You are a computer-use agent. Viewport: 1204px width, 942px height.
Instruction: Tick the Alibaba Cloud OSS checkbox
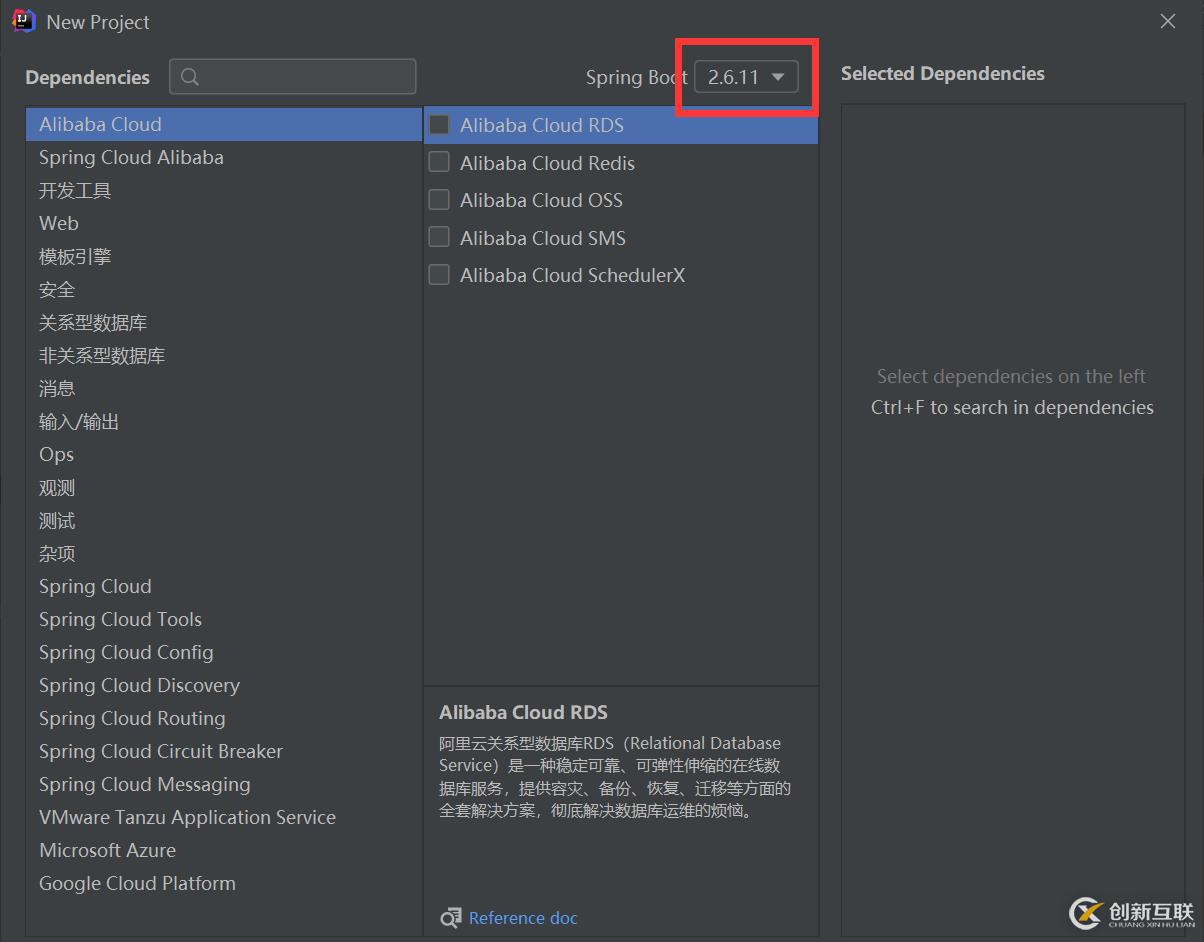(x=439, y=200)
